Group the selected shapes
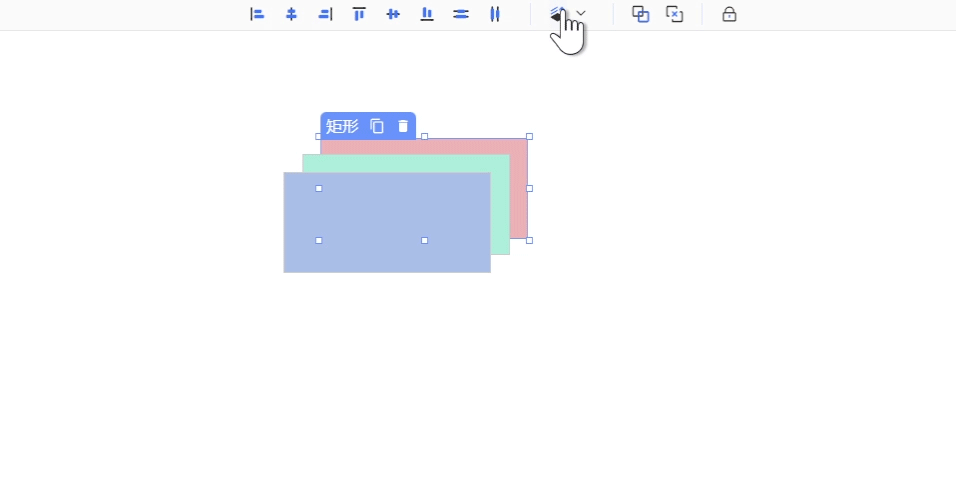Screen dimensions: 956x480 [640, 14]
